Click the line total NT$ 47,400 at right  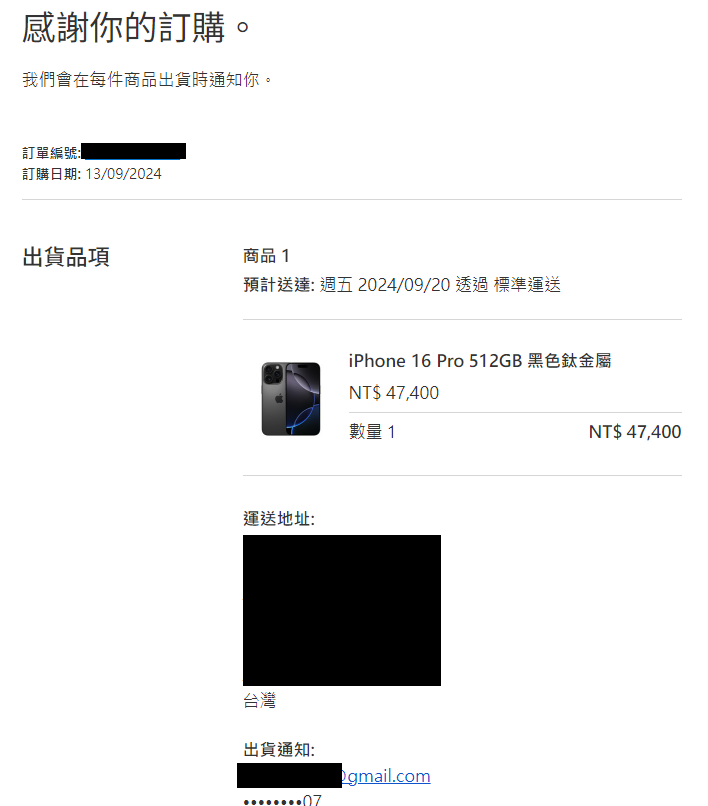[635, 432]
